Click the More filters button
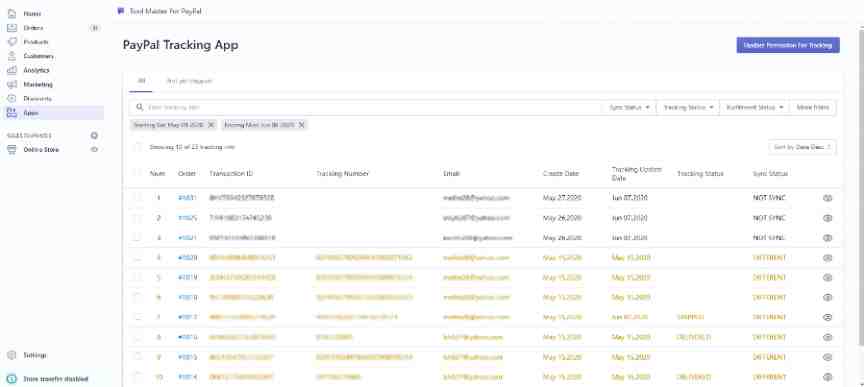Image resolution: width=864 pixels, height=387 pixels. click(x=813, y=108)
